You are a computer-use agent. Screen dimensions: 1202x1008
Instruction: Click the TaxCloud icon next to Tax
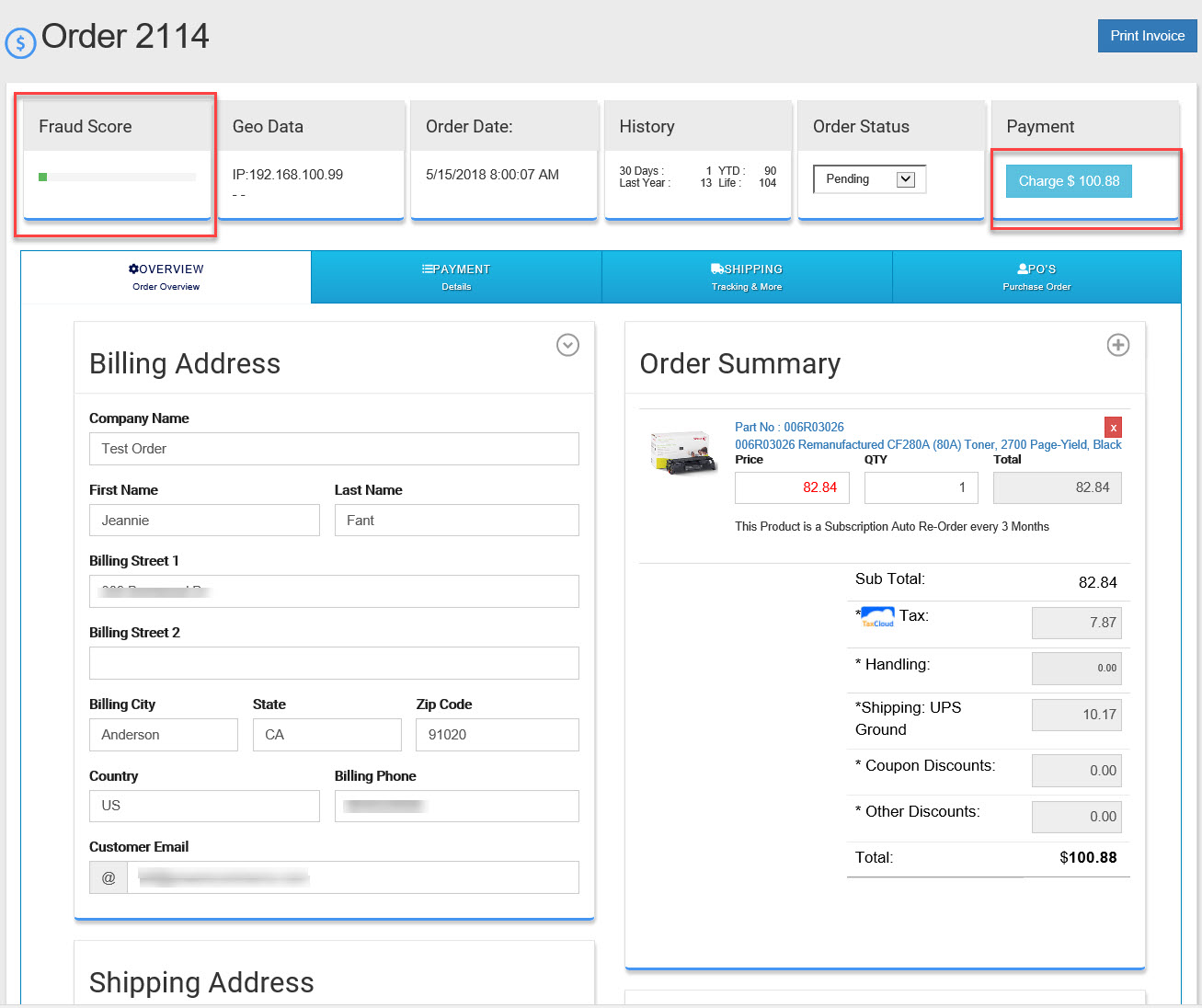click(x=877, y=617)
